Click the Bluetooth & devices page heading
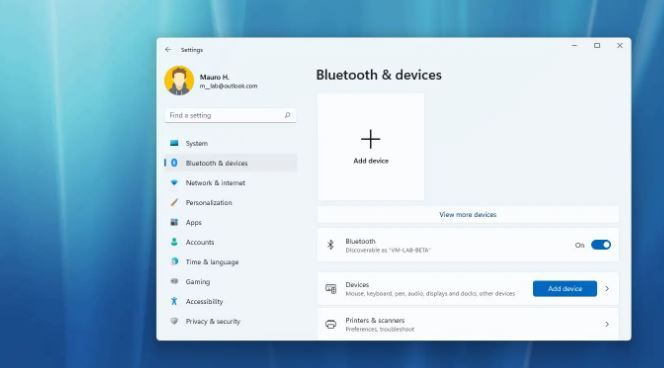The image size is (664, 368). click(379, 75)
